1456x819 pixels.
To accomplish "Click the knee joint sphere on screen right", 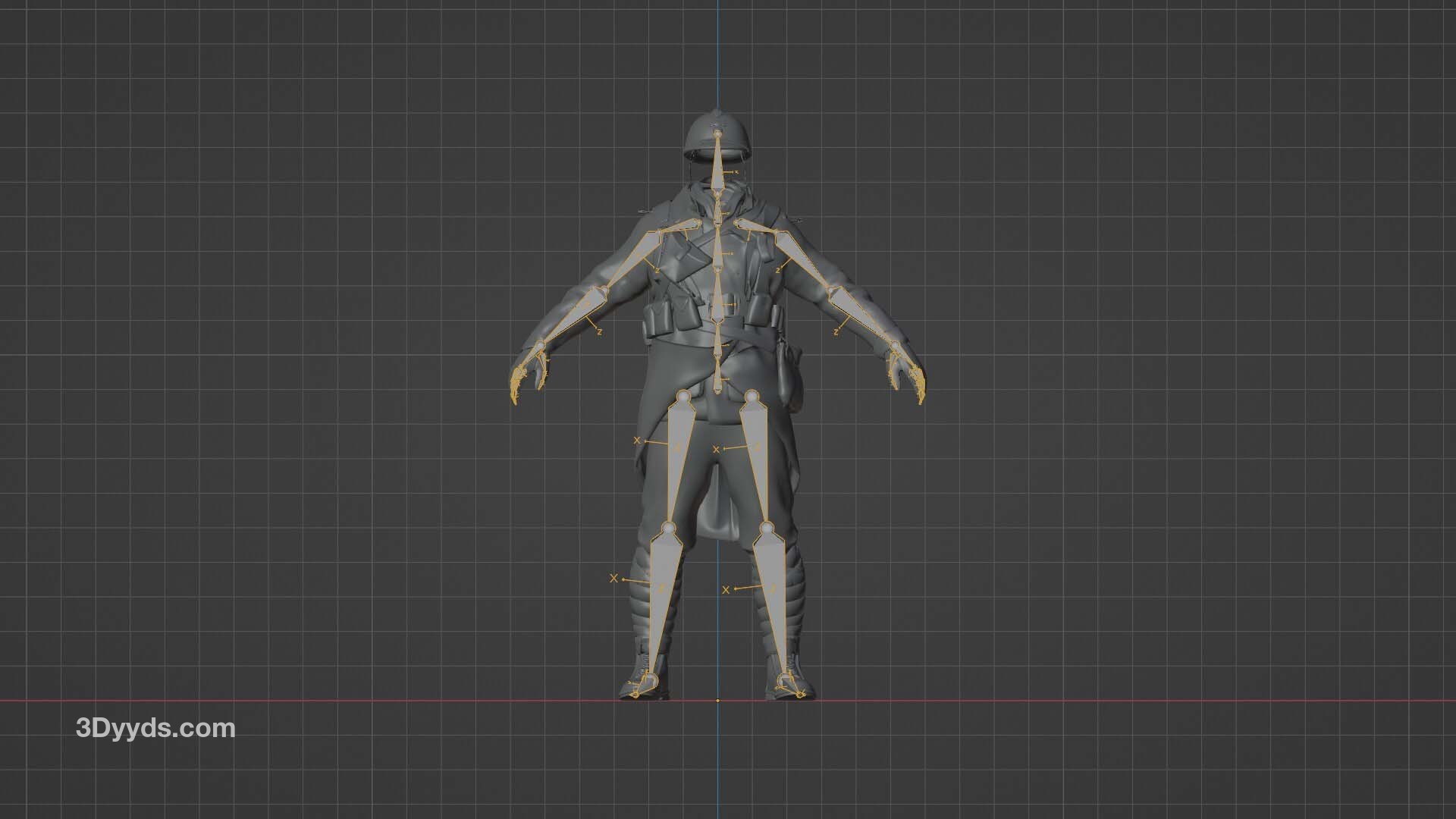I will 766,526.
